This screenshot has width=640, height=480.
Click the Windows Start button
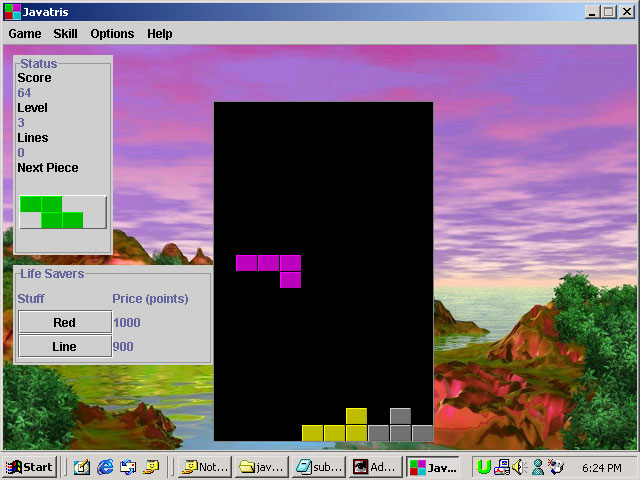point(29,467)
